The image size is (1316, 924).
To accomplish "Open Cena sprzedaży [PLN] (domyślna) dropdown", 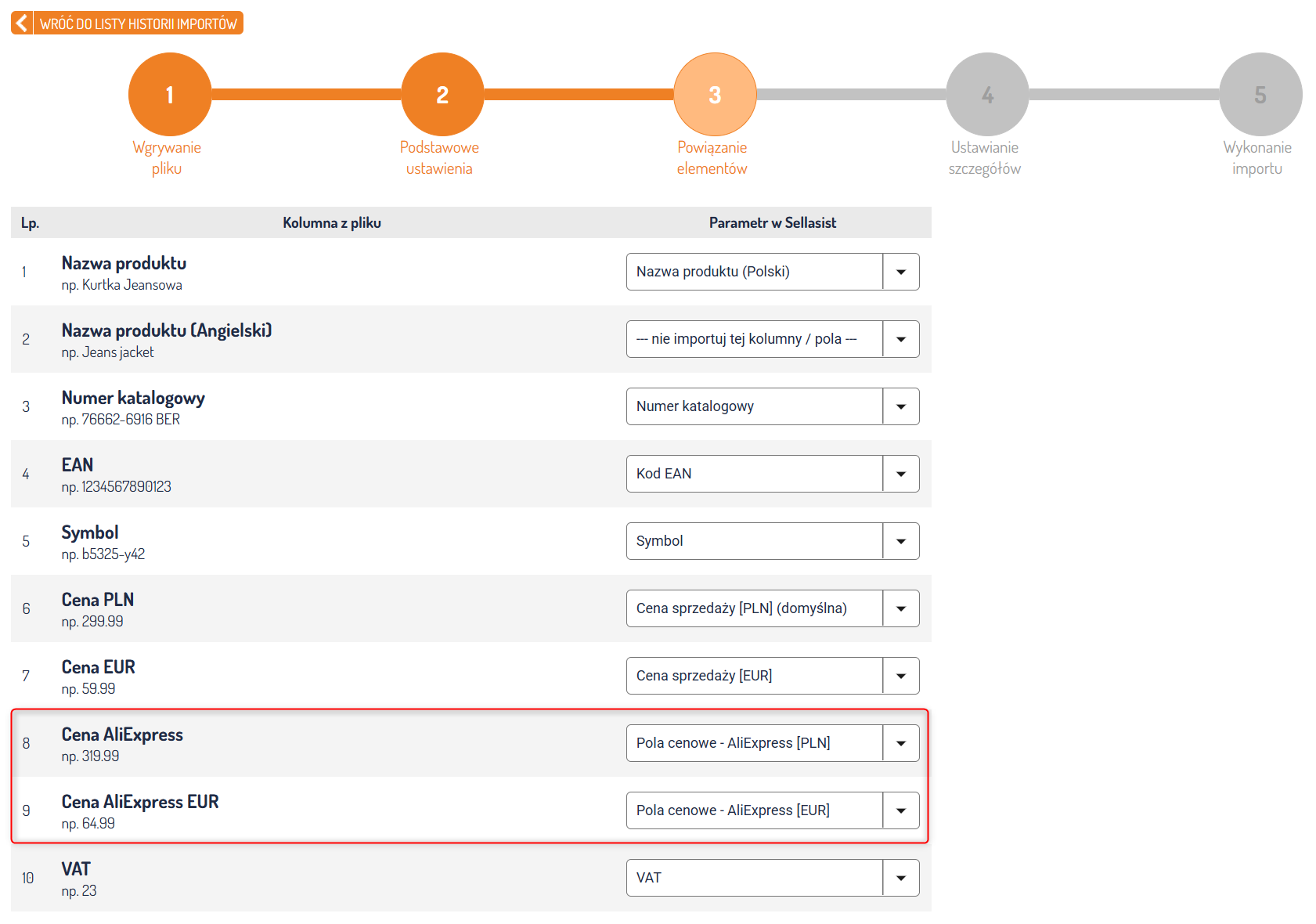I will coord(754,608).
